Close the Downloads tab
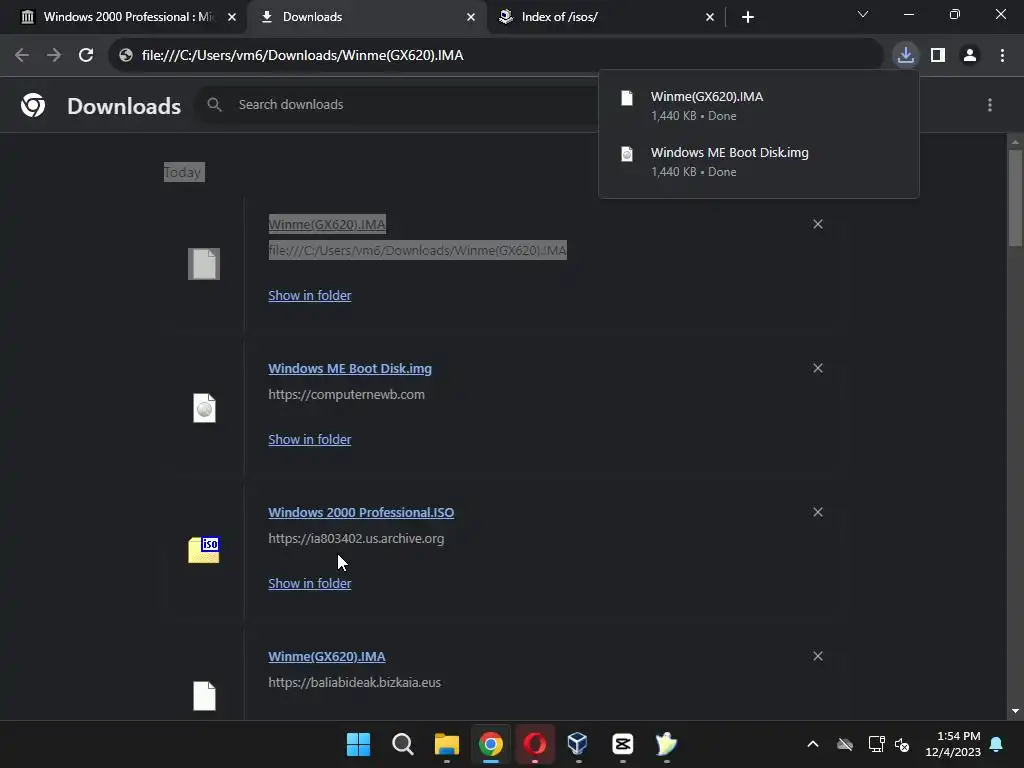 471,17
